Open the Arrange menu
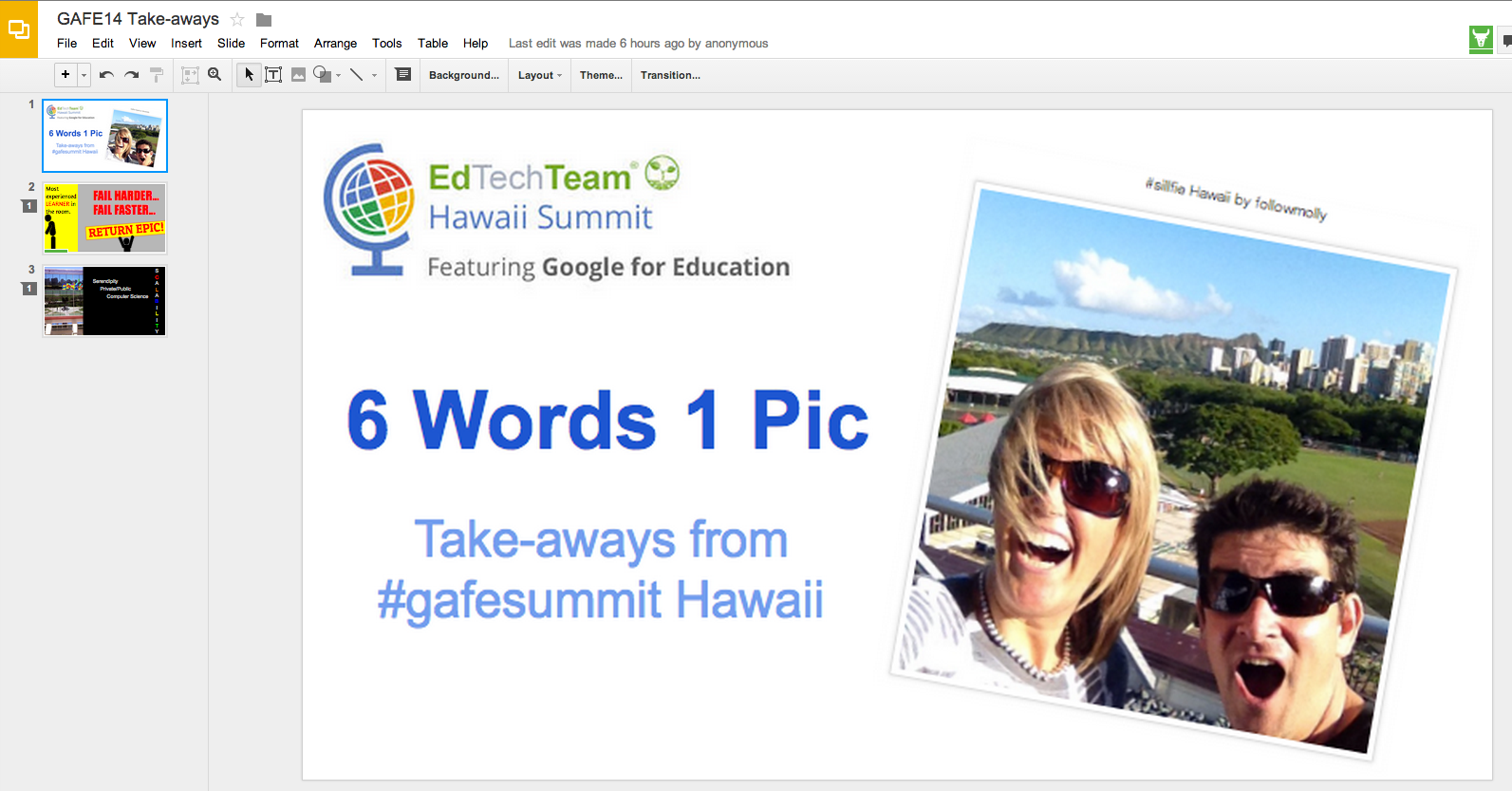 [335, 43]
